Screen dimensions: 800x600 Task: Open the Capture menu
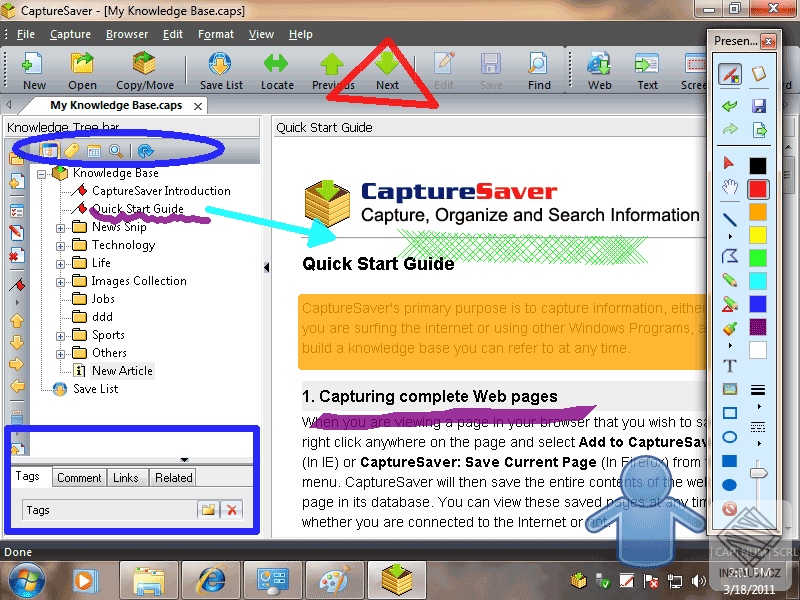(70, 34)
